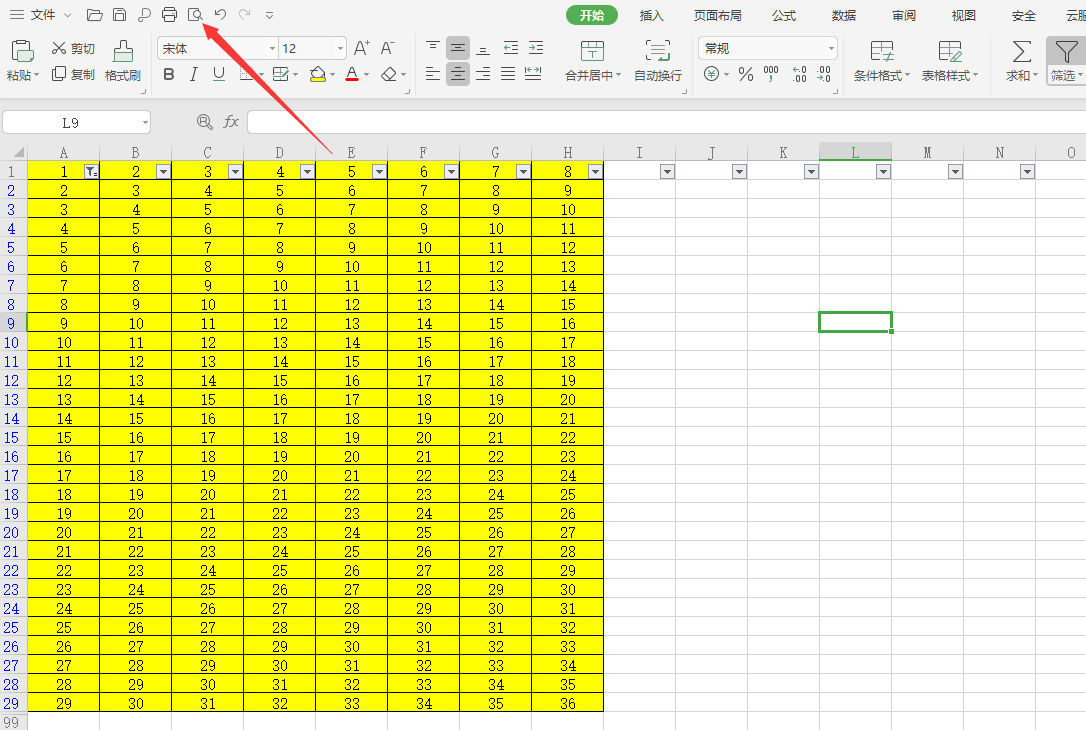Image resolution: width=1086 pixels, height=730 pixels.
Task: Activate the 格式刷 format painter
Action: point(123,61)
